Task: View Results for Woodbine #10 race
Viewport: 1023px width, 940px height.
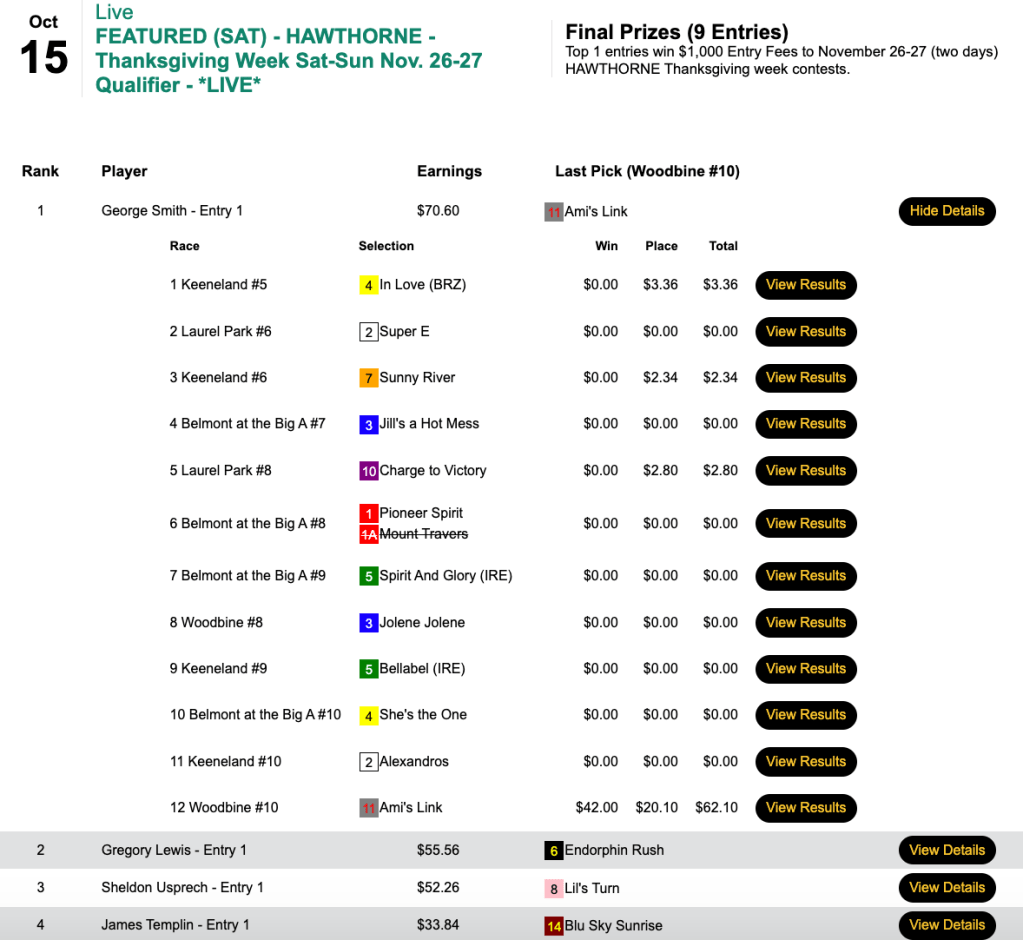Action: [x=805, y=808]
